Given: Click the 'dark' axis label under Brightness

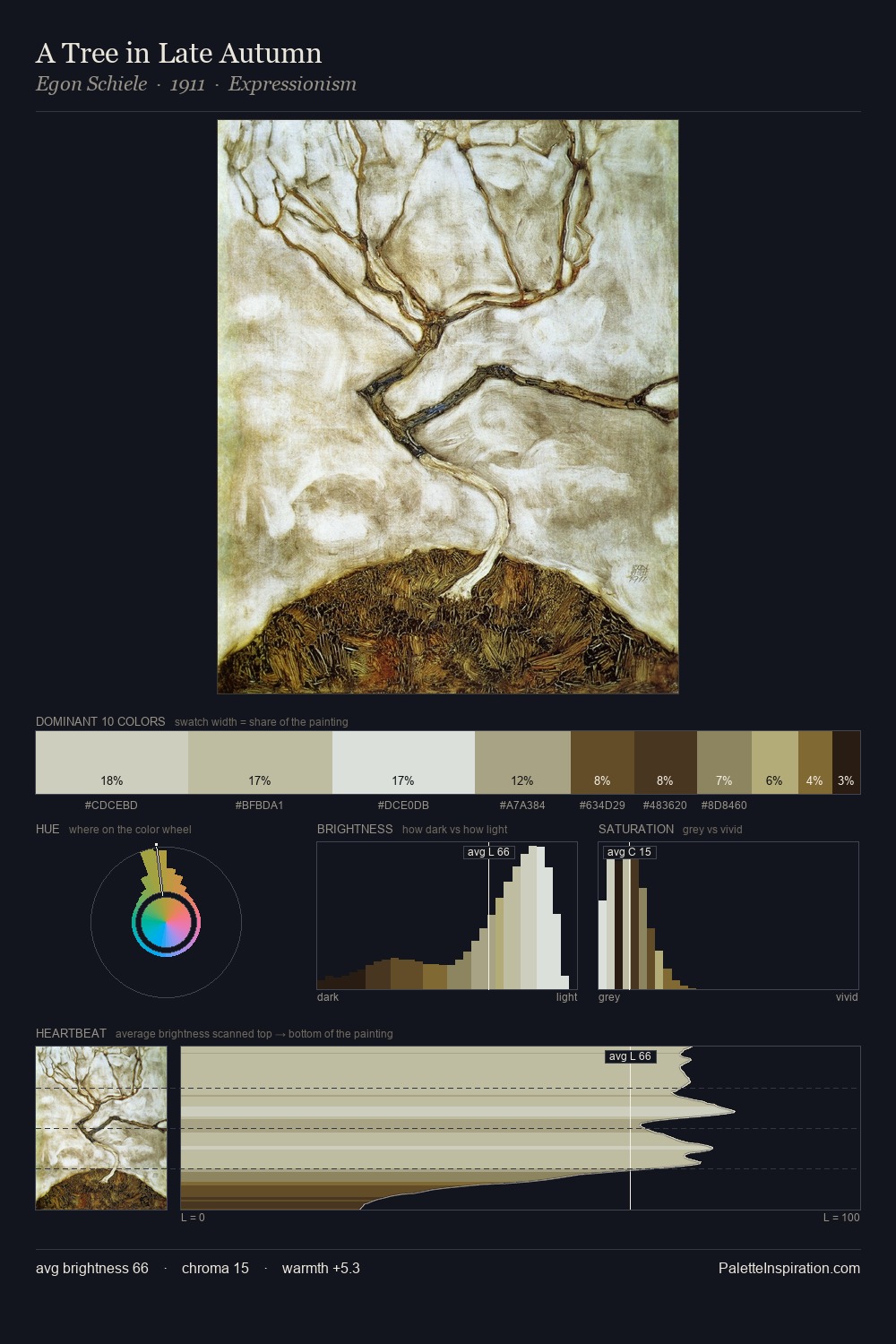Looking at the screenshot, I should point(328,997).
